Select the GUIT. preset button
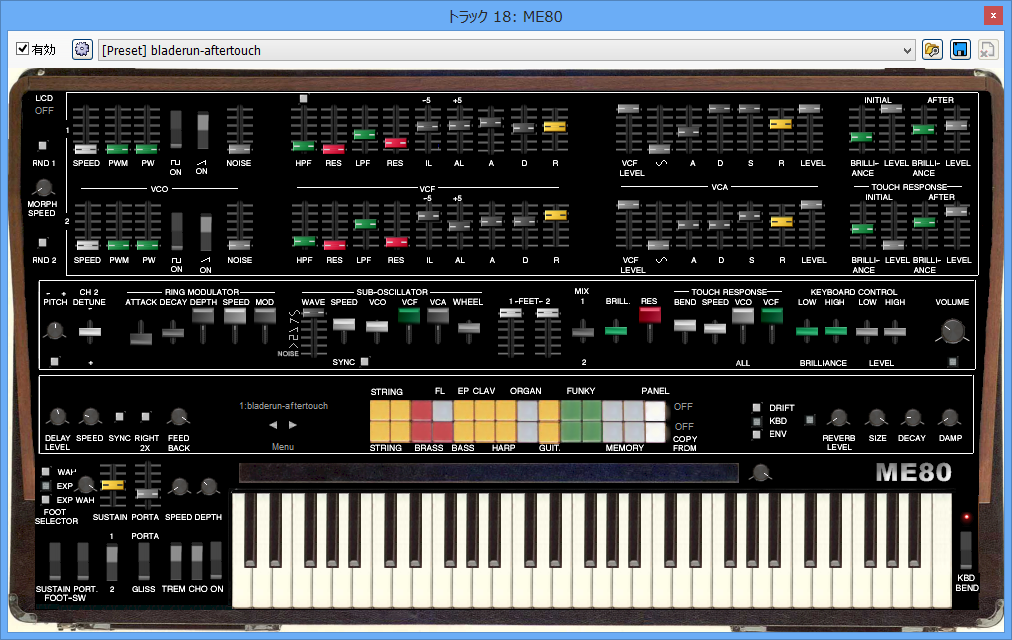Image resolution: width=1012 pixels, height=640 pixels. click(549, 432)
